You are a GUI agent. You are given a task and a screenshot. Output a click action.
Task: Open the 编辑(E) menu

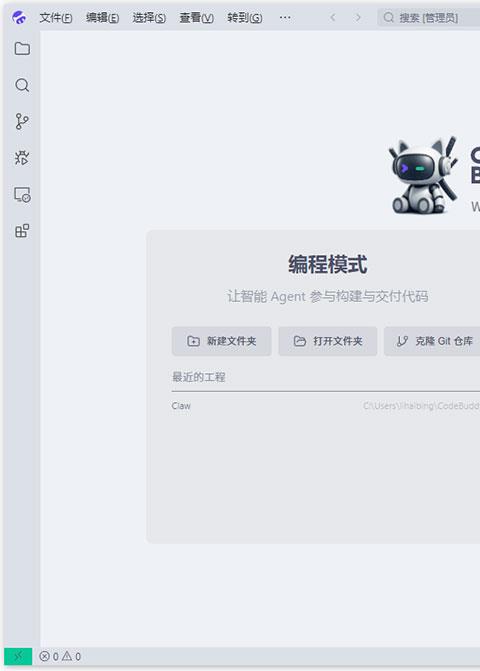[x=102, y=18]
